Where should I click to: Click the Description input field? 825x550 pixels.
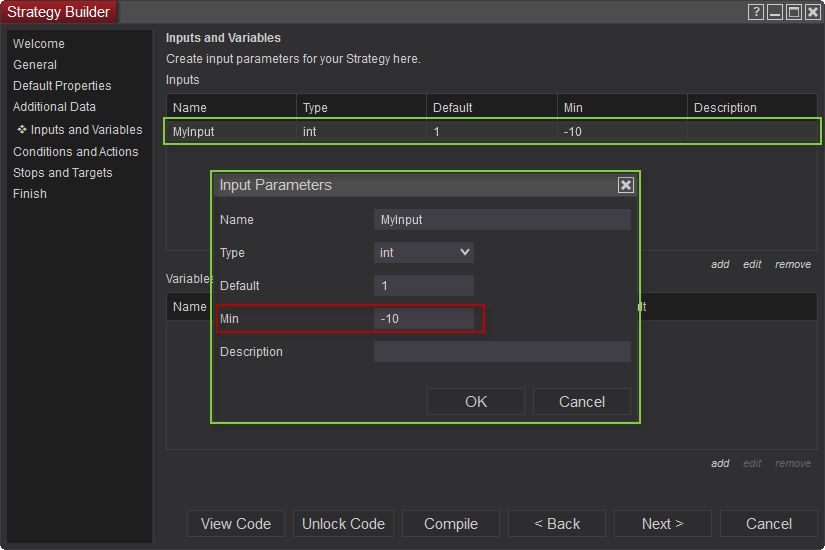[x=502, y=352]
